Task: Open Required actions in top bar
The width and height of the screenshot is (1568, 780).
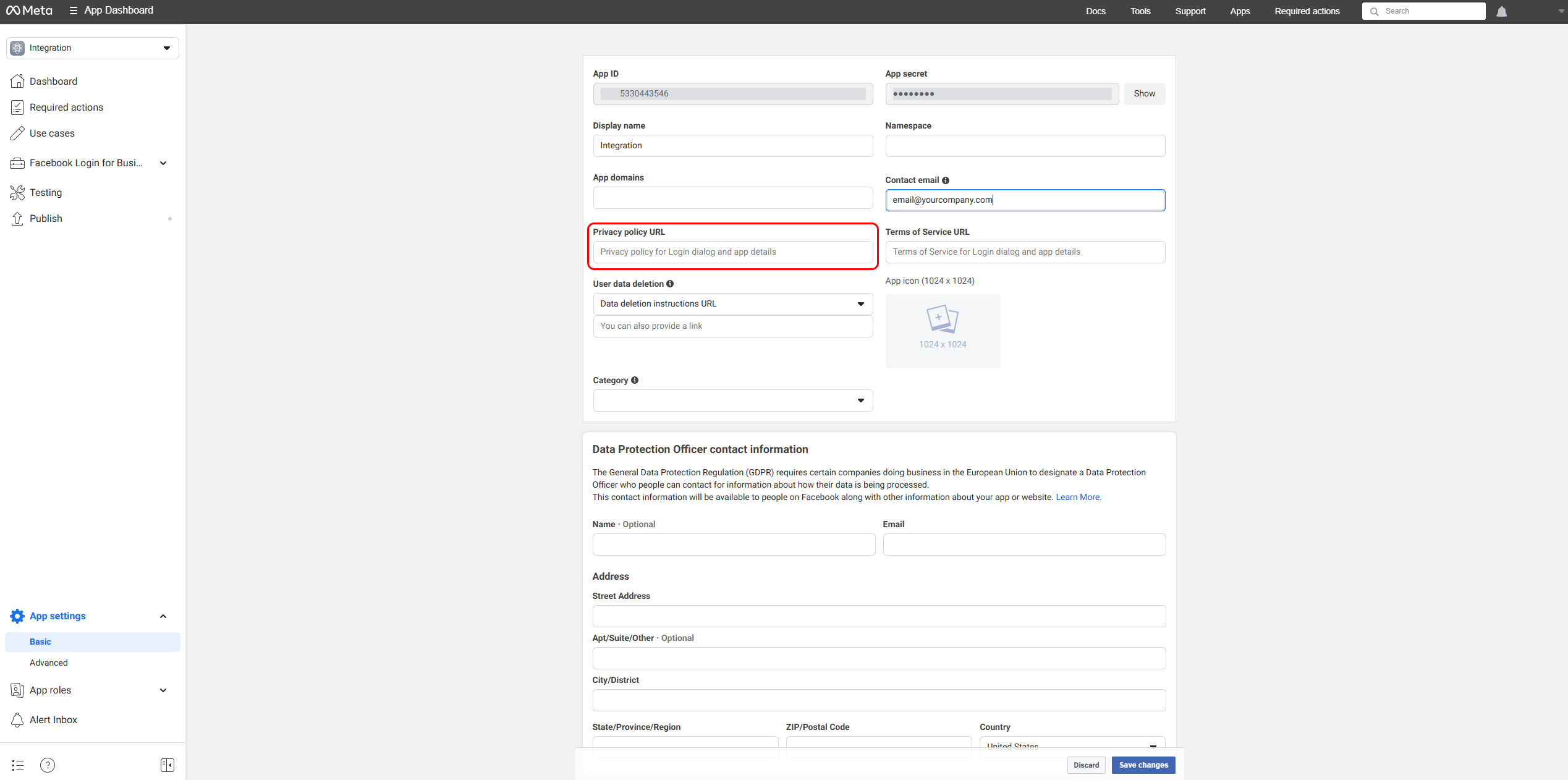Action: (1307, 11)
